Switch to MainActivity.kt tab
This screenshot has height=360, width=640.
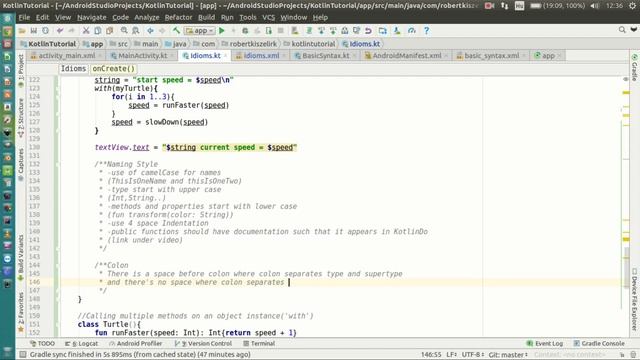pyautogui.click(x=142, y=56)
